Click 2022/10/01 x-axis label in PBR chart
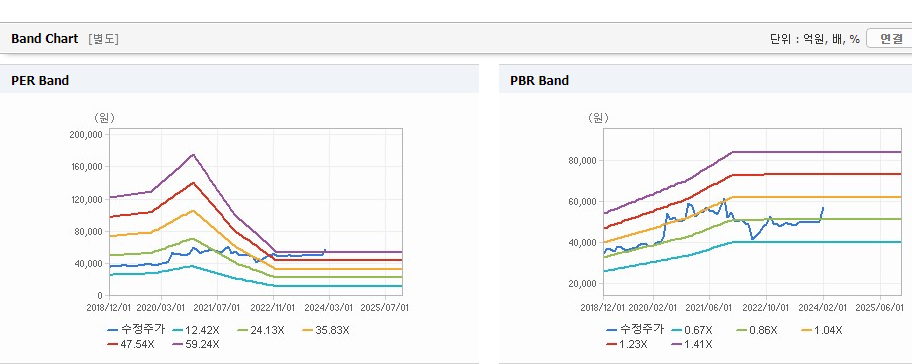Viewport: 912px width, 364px height. tap(765, 307)
